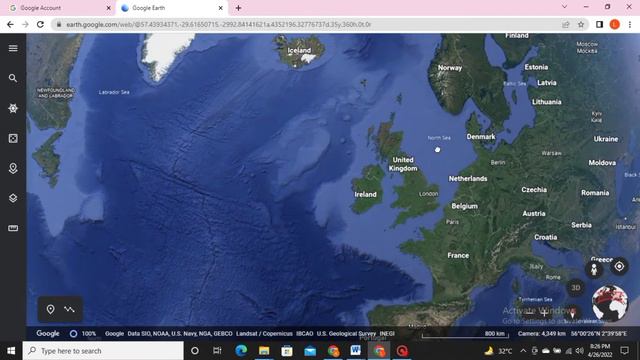Image resolution: width=640 pixels, height=360 pixels.
Task: Click the Labrador Sea label
Action: point(114,92)
